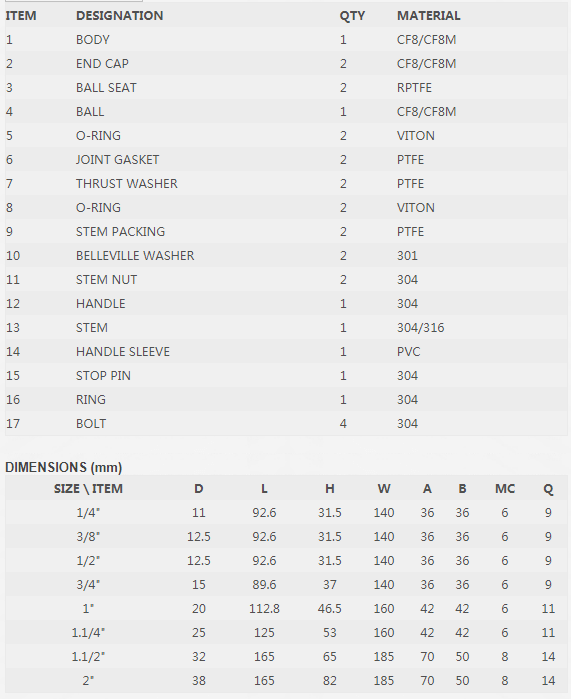Click the SIZE \ ITEM column header
The image size is (571, 699).
(x=88, y=489)
